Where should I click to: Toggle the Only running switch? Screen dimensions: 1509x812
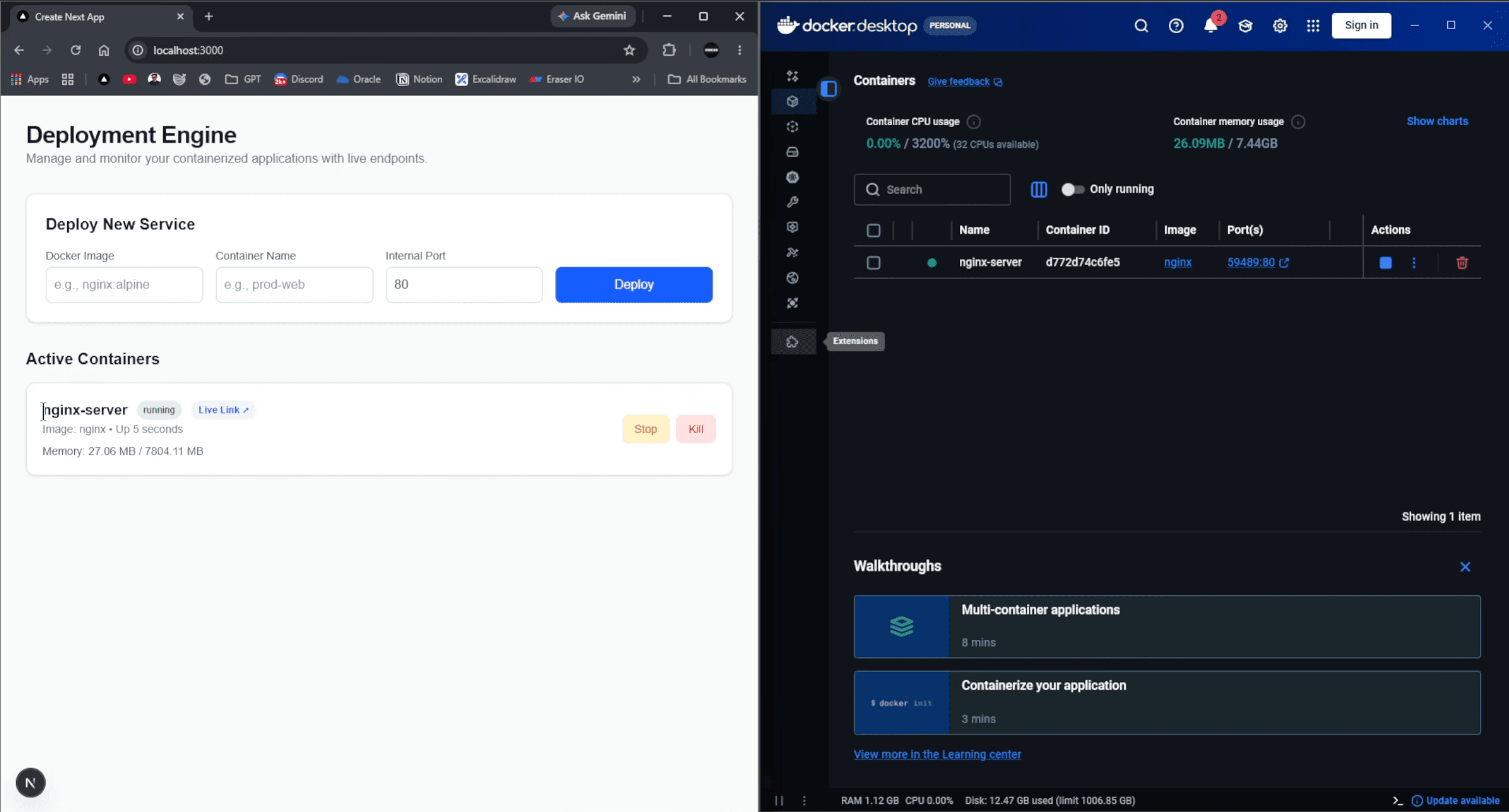coord(1072,189)
